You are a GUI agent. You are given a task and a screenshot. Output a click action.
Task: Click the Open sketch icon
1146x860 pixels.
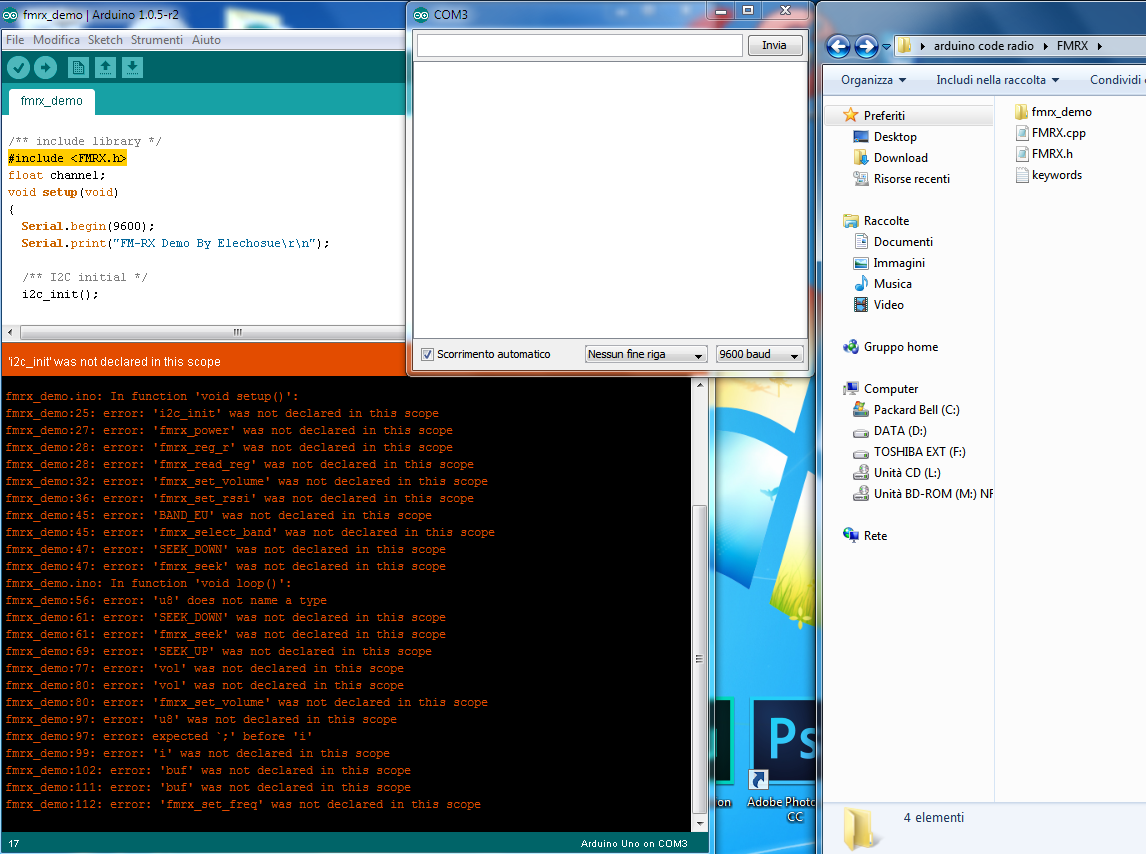[x=105, y=67]
